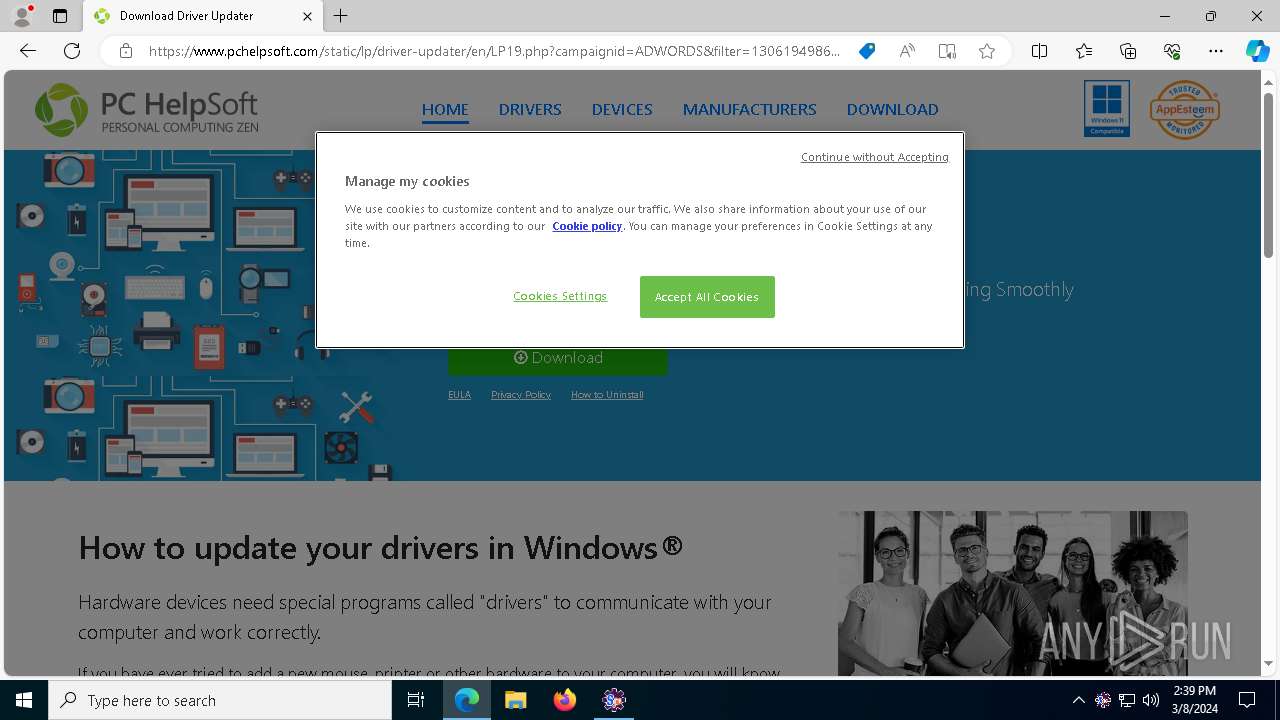Open the Windows Start menu
The height and width of the screenshot is (720, 1280).
coord(24,700)
